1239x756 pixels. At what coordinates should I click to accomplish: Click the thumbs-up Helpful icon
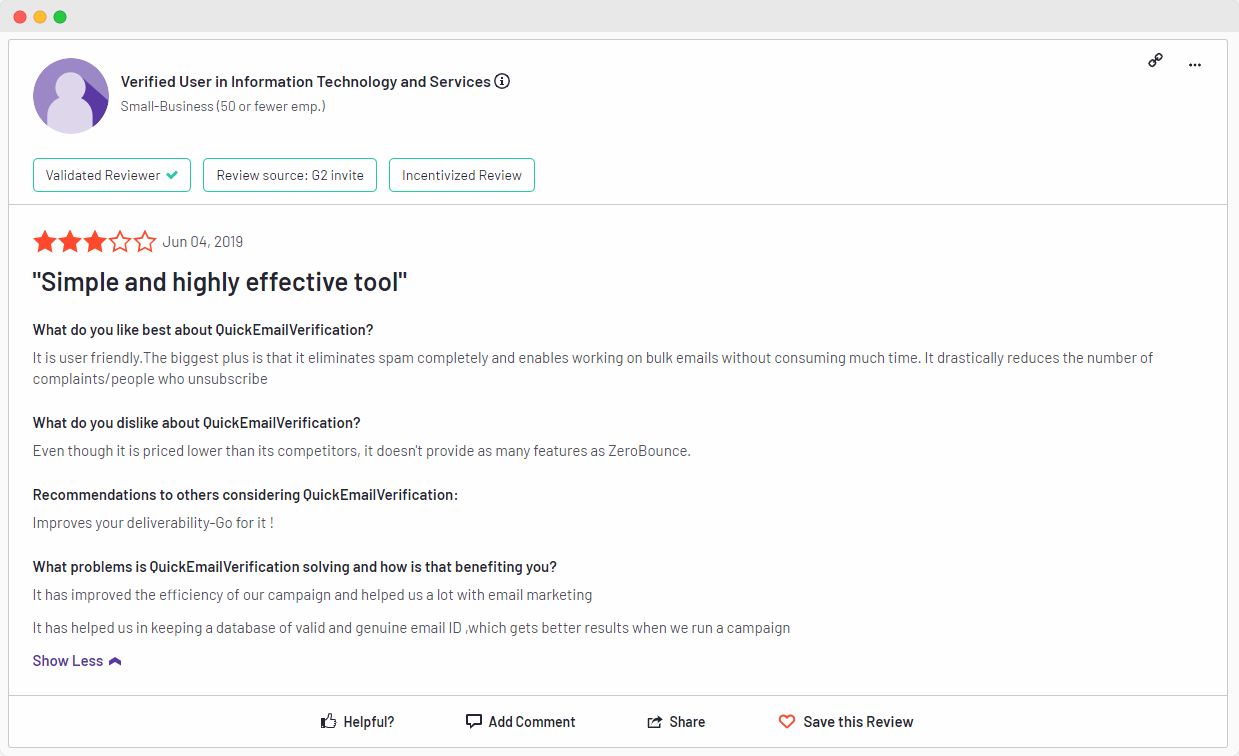[328, 721]
